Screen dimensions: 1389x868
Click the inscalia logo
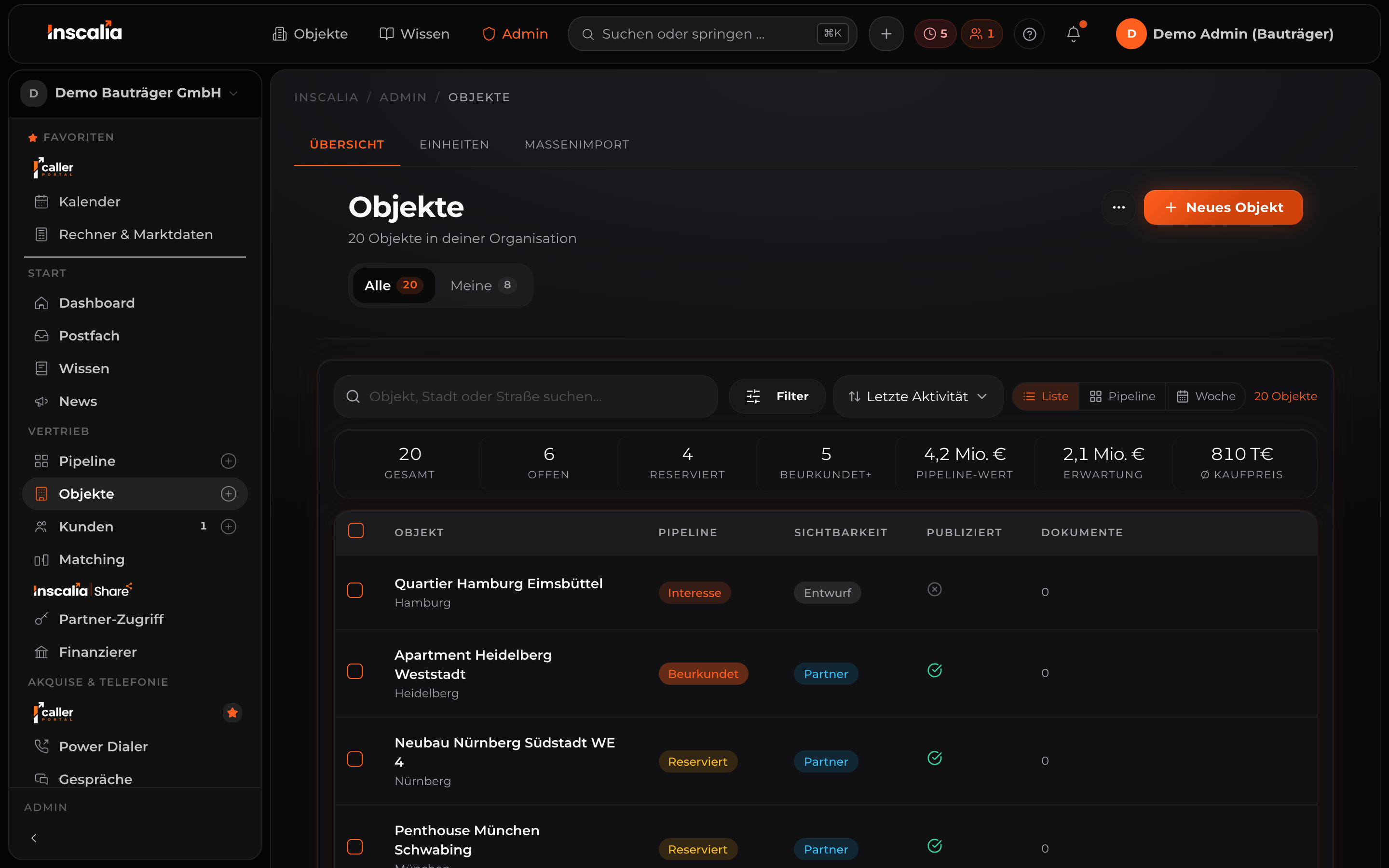click(x=85, y=31)
